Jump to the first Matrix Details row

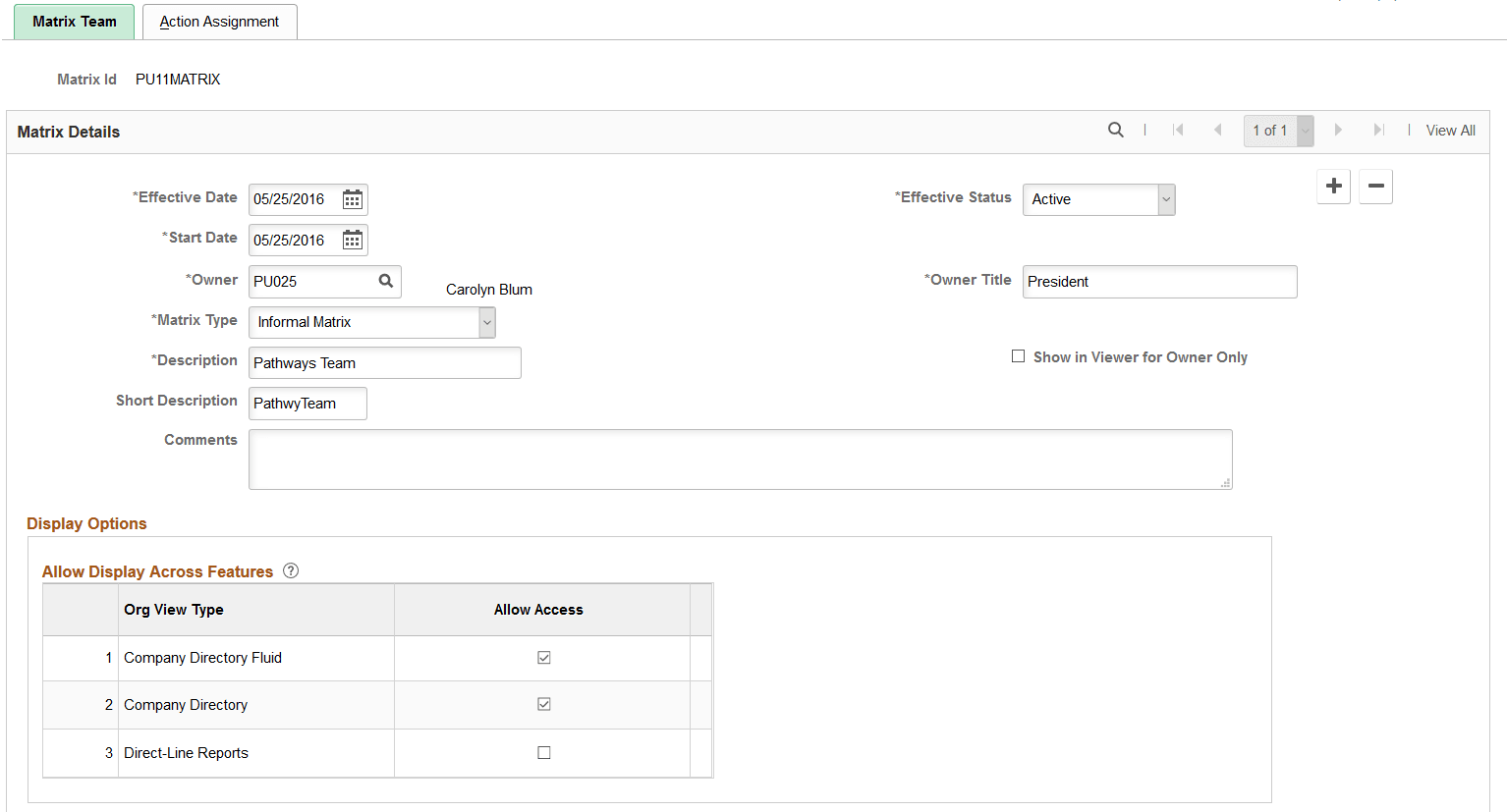pyautogui.click(x=1179, y=129)
